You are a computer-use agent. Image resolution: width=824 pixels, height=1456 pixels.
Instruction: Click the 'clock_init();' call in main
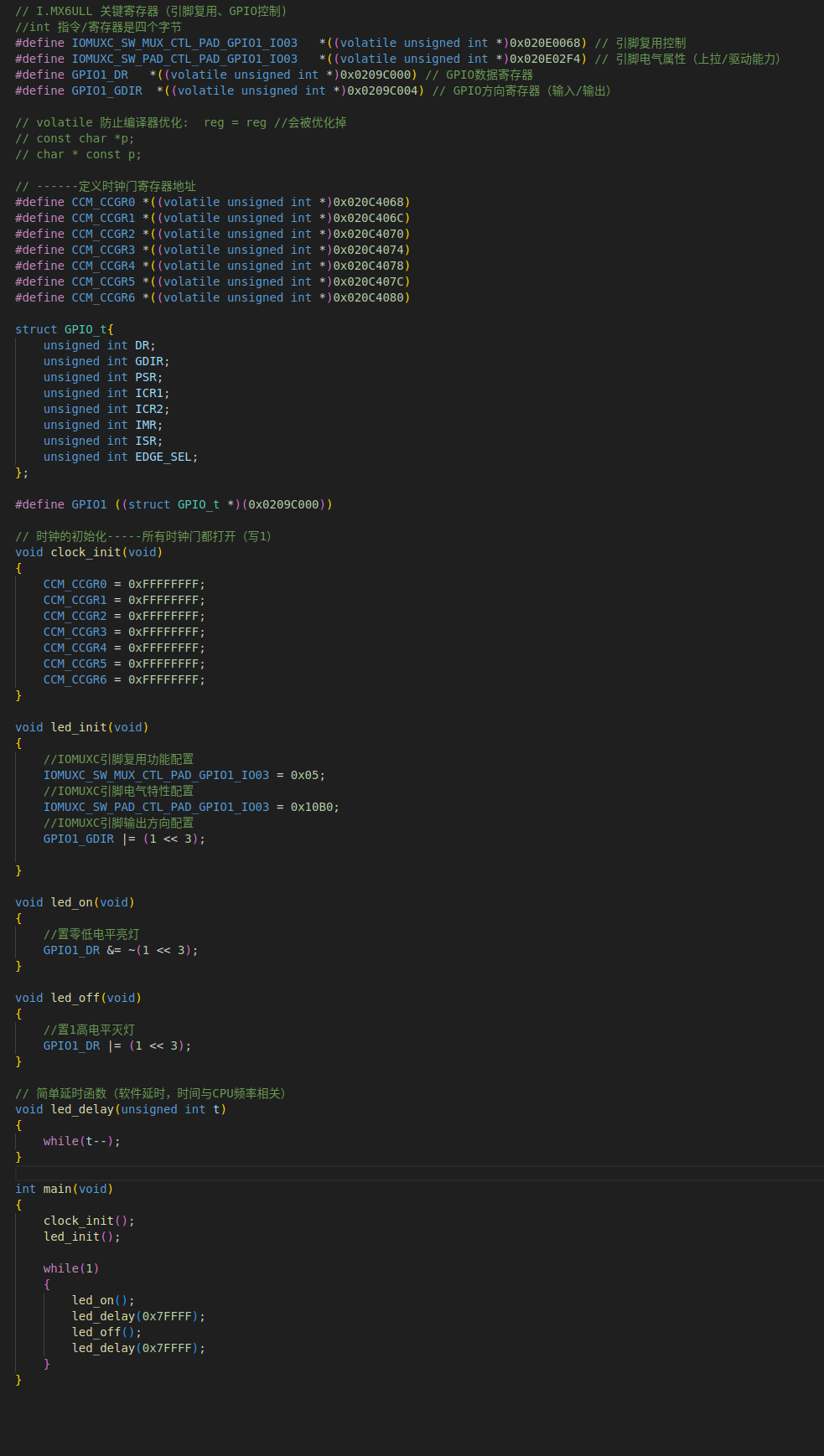(89, 1221)
